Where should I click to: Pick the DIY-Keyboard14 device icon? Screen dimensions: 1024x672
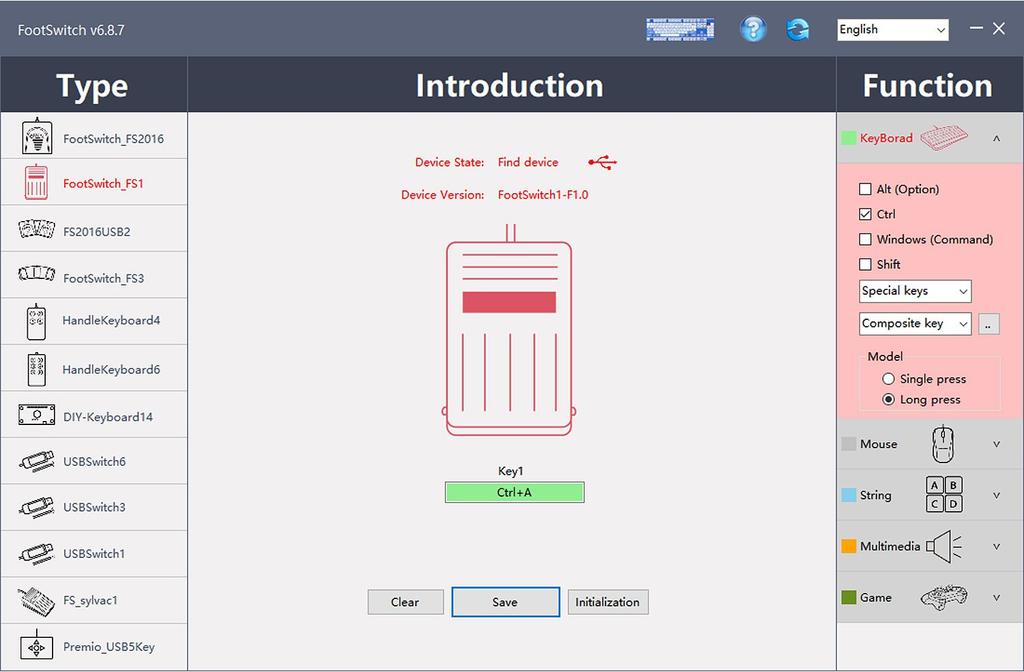[x=37, y=415]
